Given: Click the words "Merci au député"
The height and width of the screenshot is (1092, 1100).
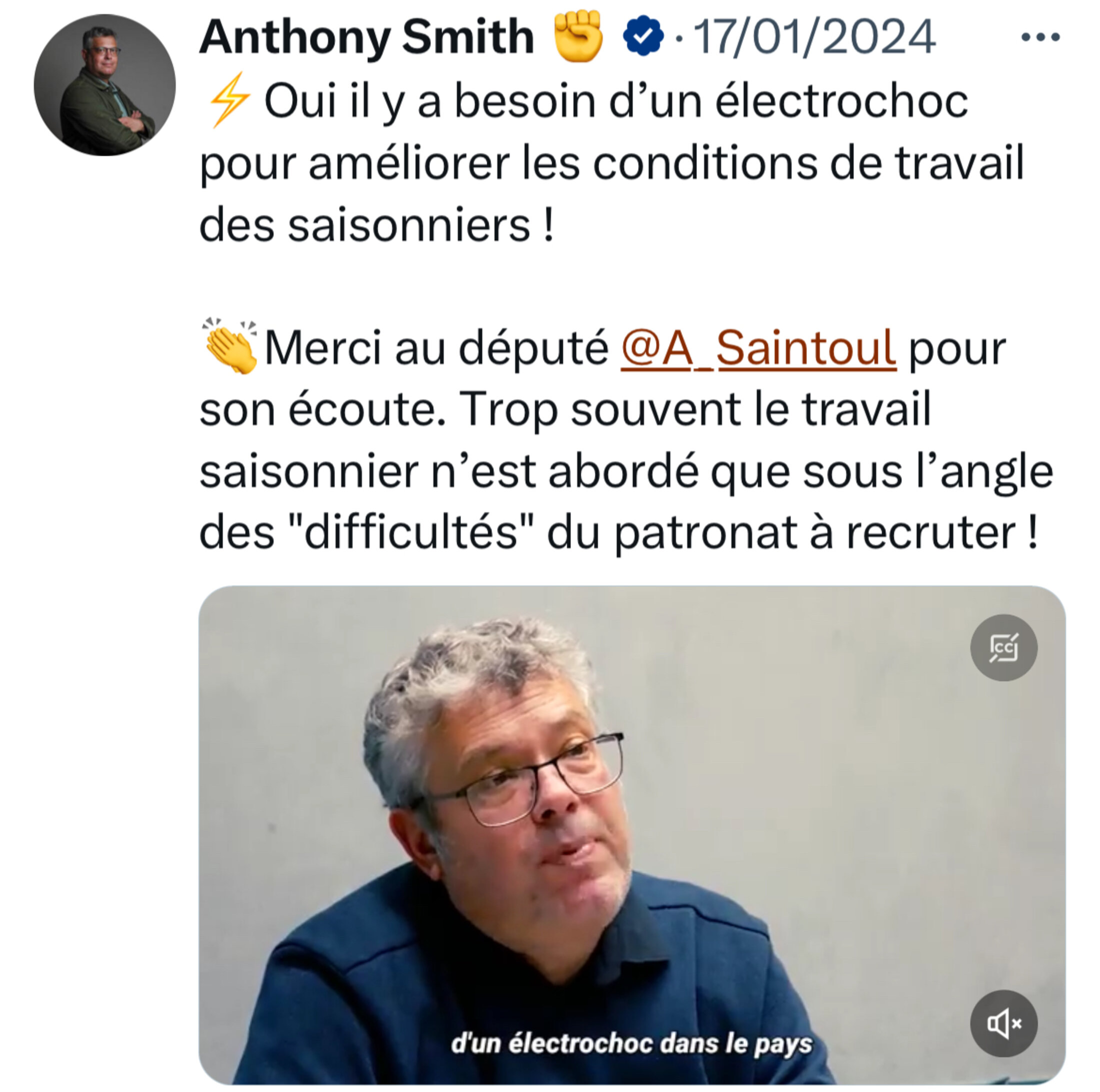Looking at the screenshot, I should 436,348.
